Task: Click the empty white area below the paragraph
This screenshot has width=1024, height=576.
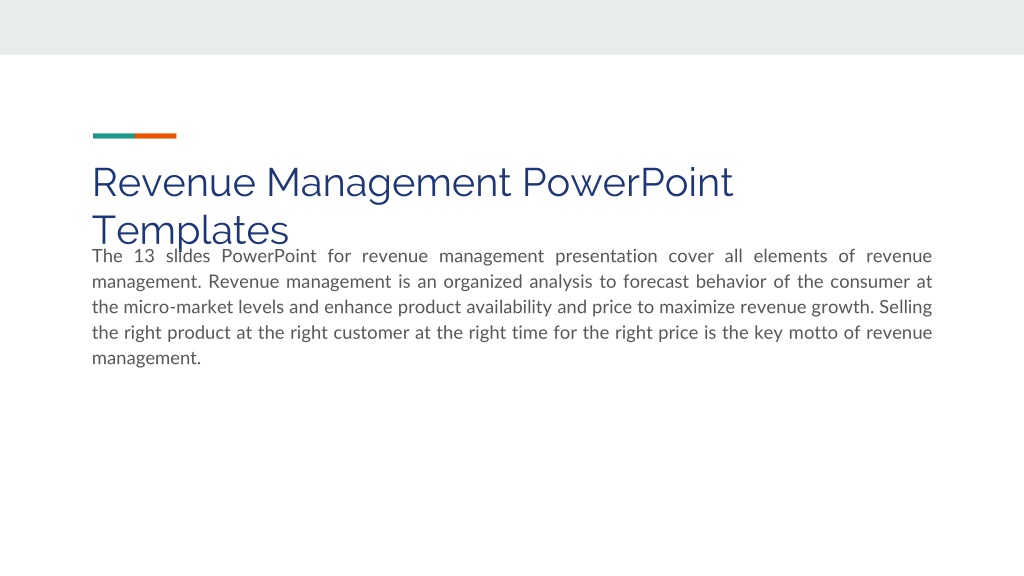Action: pos(512,470)
